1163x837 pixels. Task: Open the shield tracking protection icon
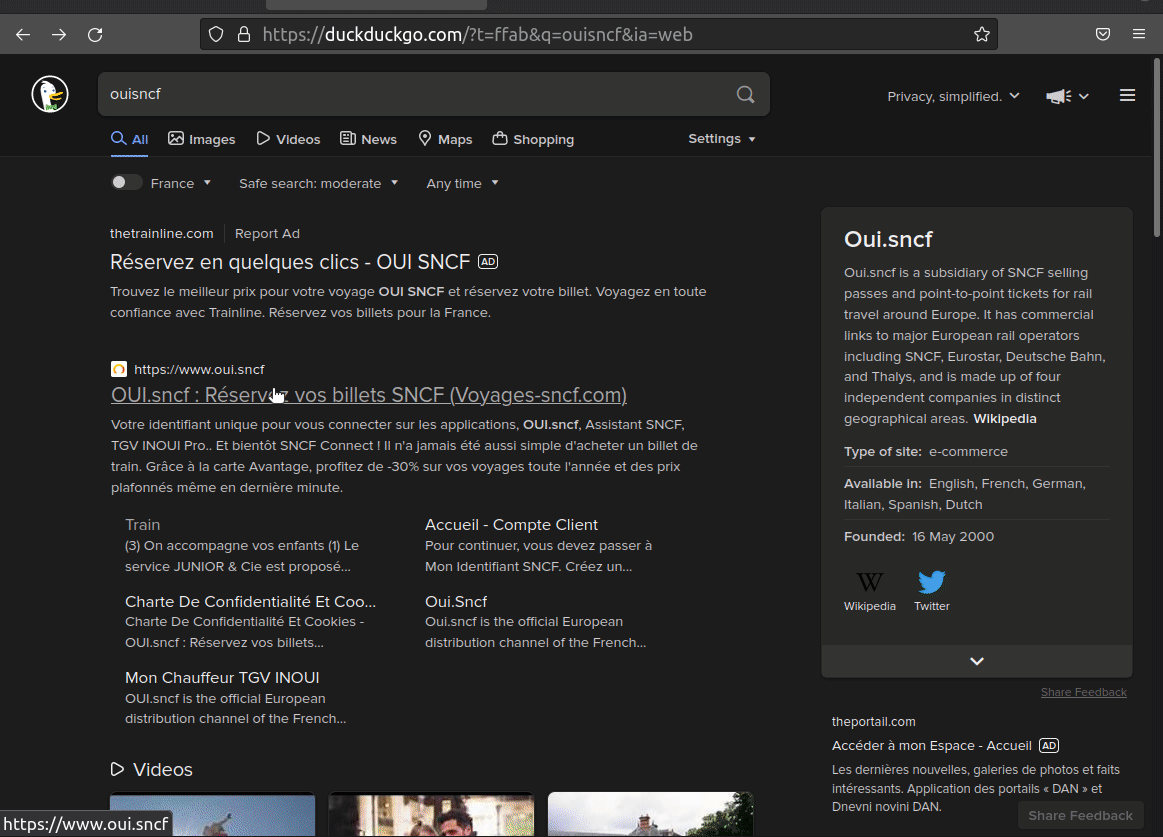point(216,34)
